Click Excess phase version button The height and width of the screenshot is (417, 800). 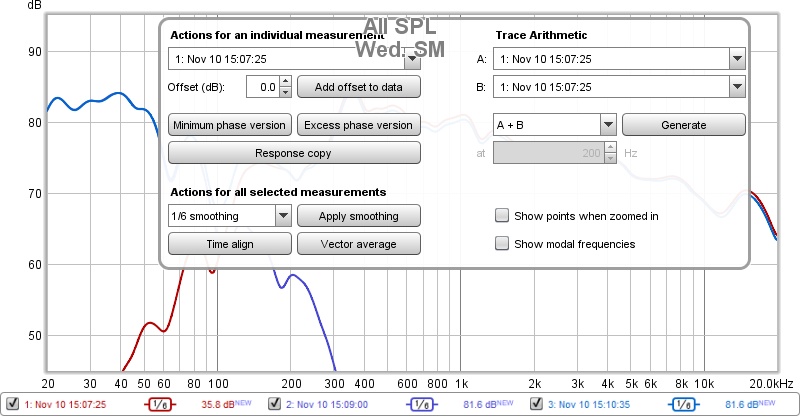[359, 125]
